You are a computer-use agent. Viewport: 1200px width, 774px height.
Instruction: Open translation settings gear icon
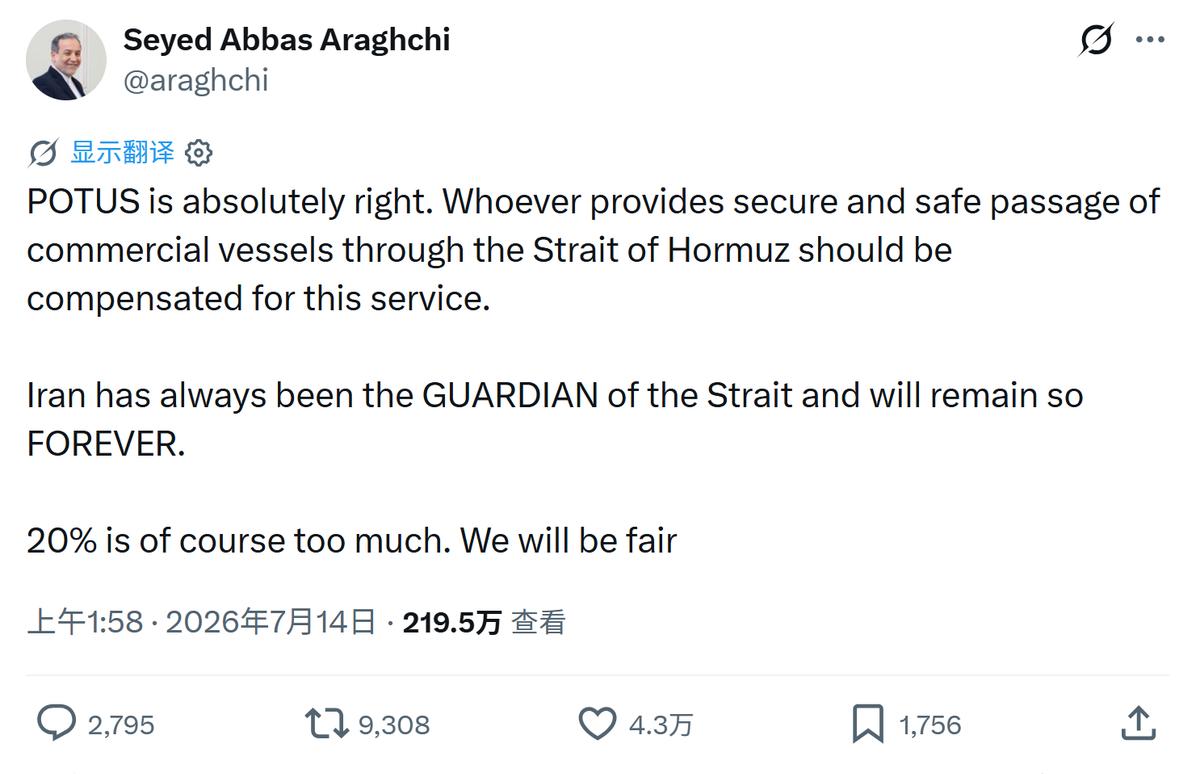pyautogui.click(x=199, y=153)
